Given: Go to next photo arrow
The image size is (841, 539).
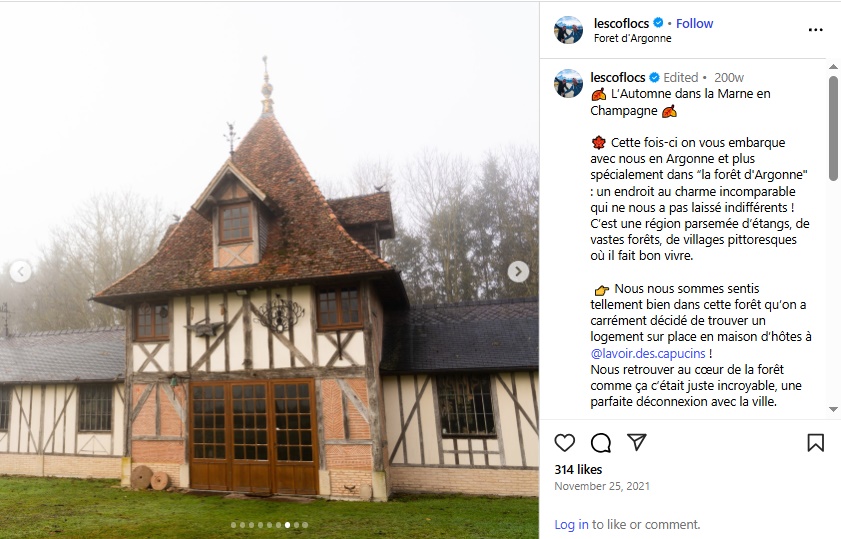Looking at the screenshot, I should tap(518, 271).
